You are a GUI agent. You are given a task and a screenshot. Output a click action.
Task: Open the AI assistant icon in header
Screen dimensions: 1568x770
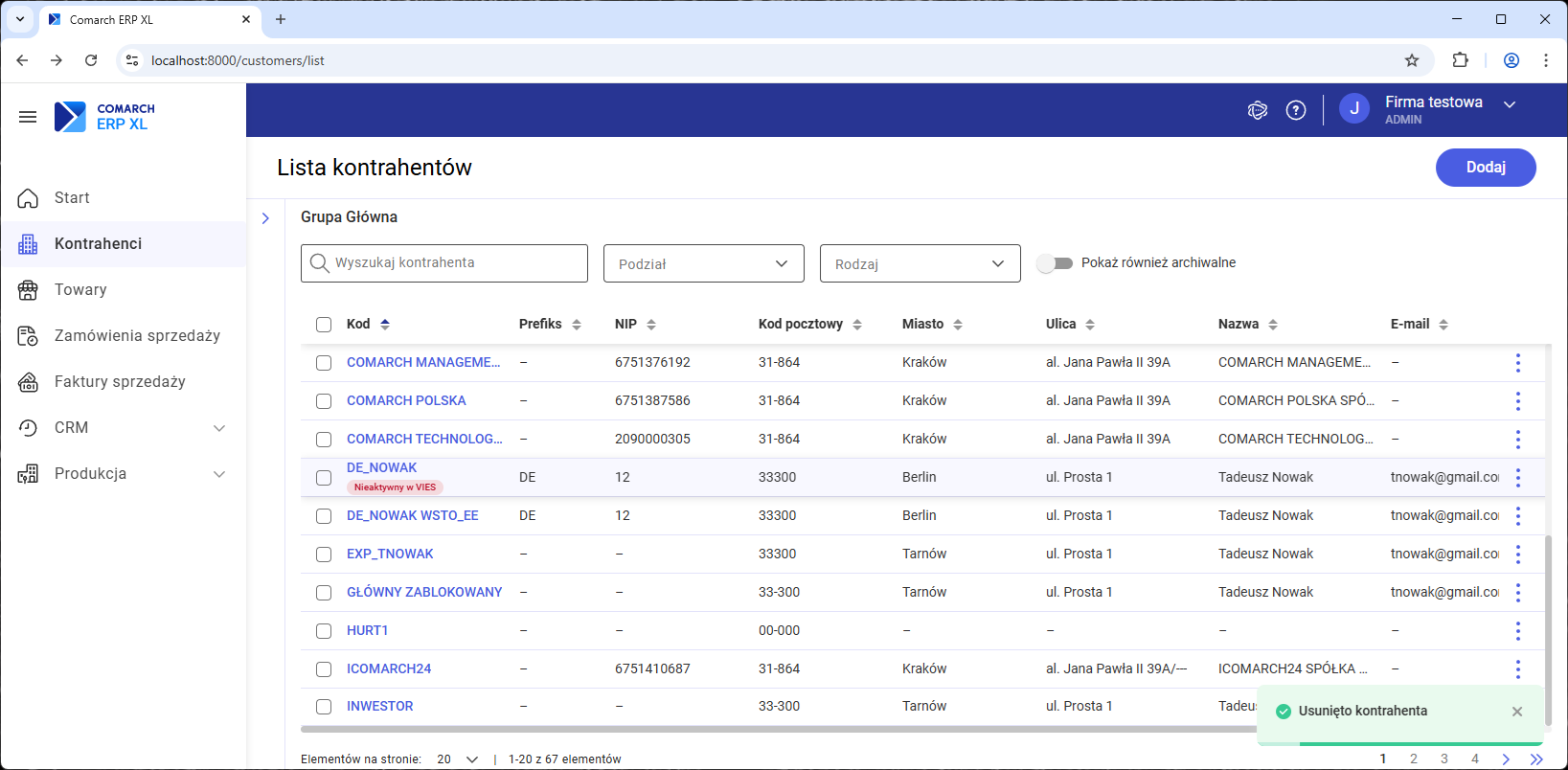1258,110
